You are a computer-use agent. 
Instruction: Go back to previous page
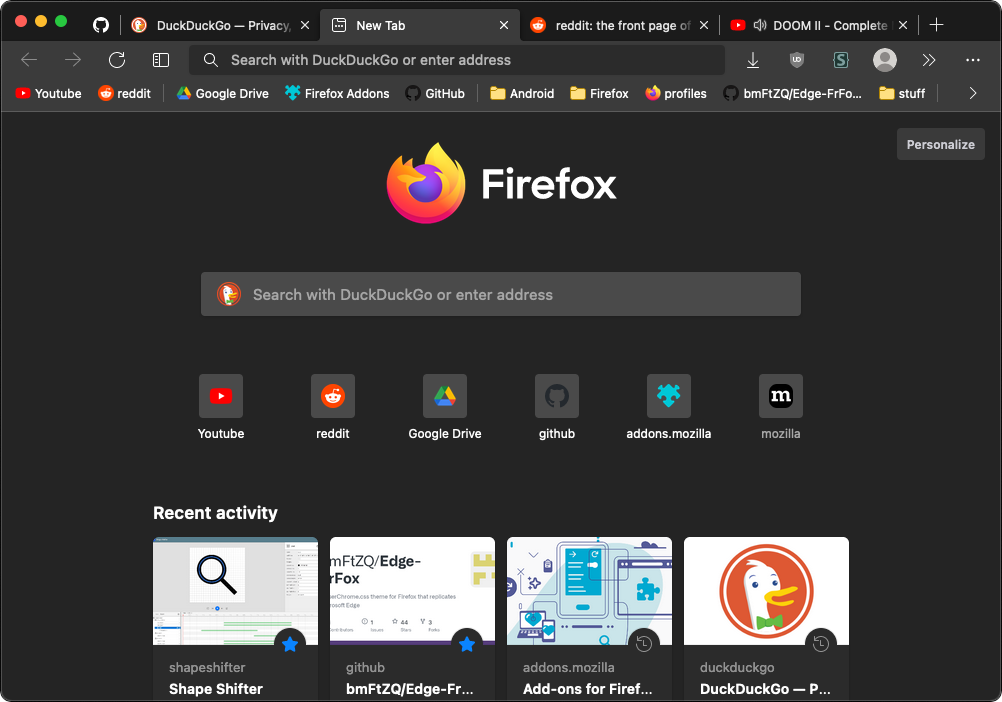tap(29, 60)
